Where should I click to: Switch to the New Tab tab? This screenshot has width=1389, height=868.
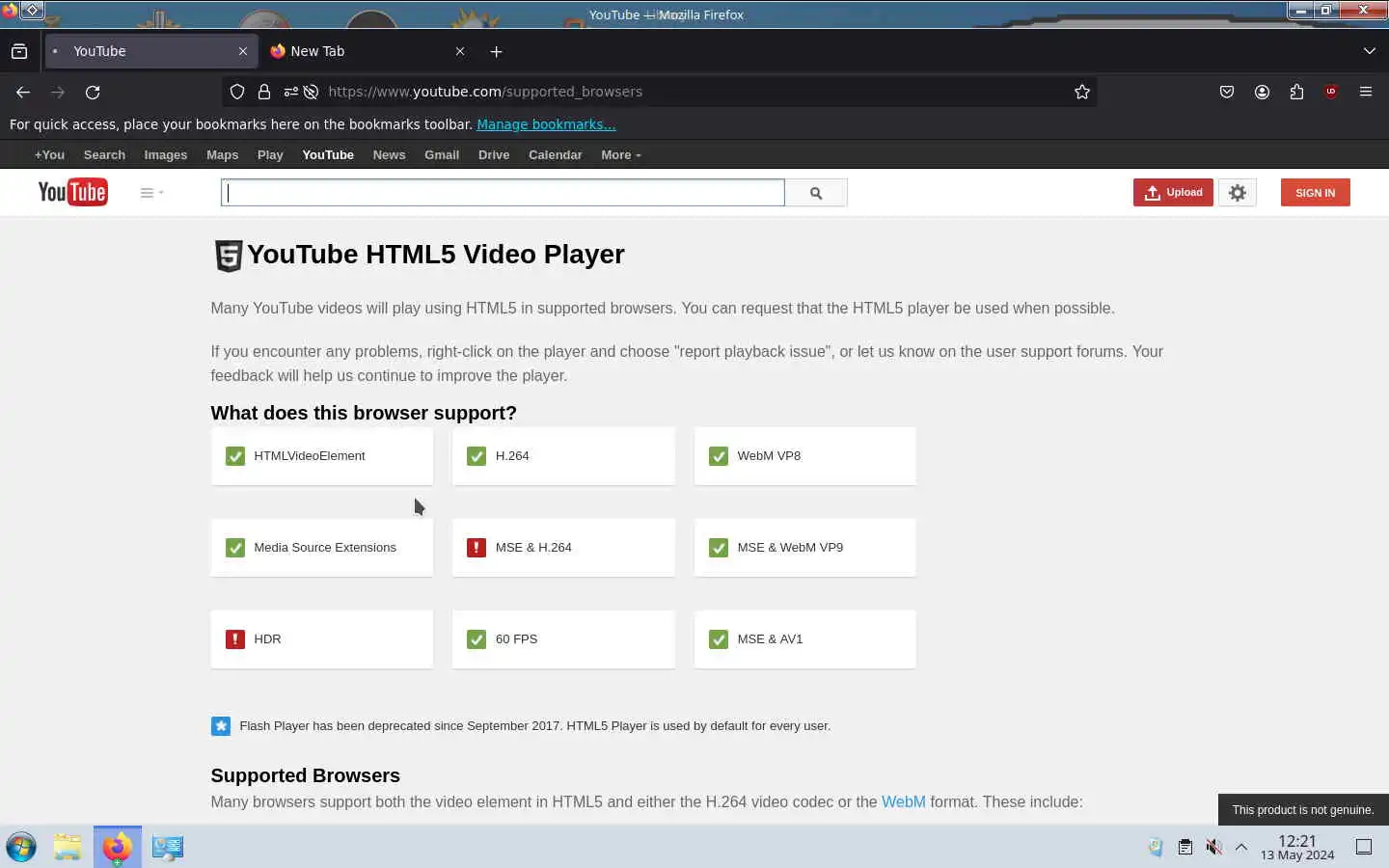(x=369, y=51)
